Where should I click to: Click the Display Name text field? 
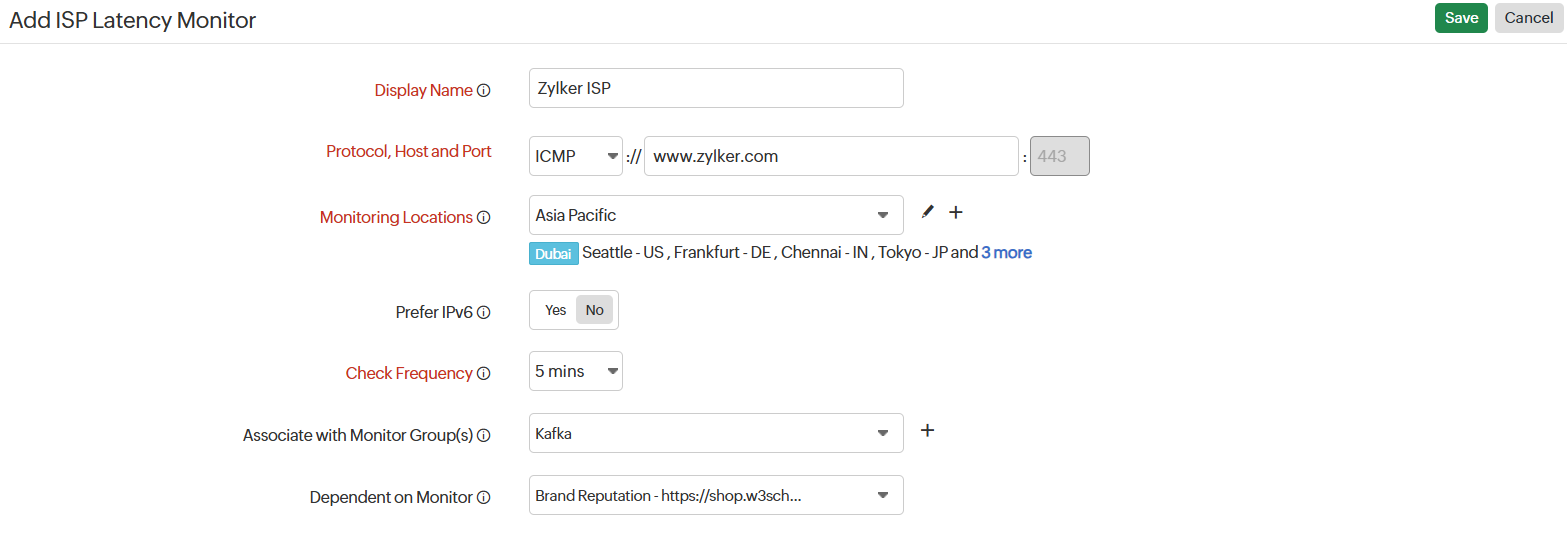(x=715, y=88)
